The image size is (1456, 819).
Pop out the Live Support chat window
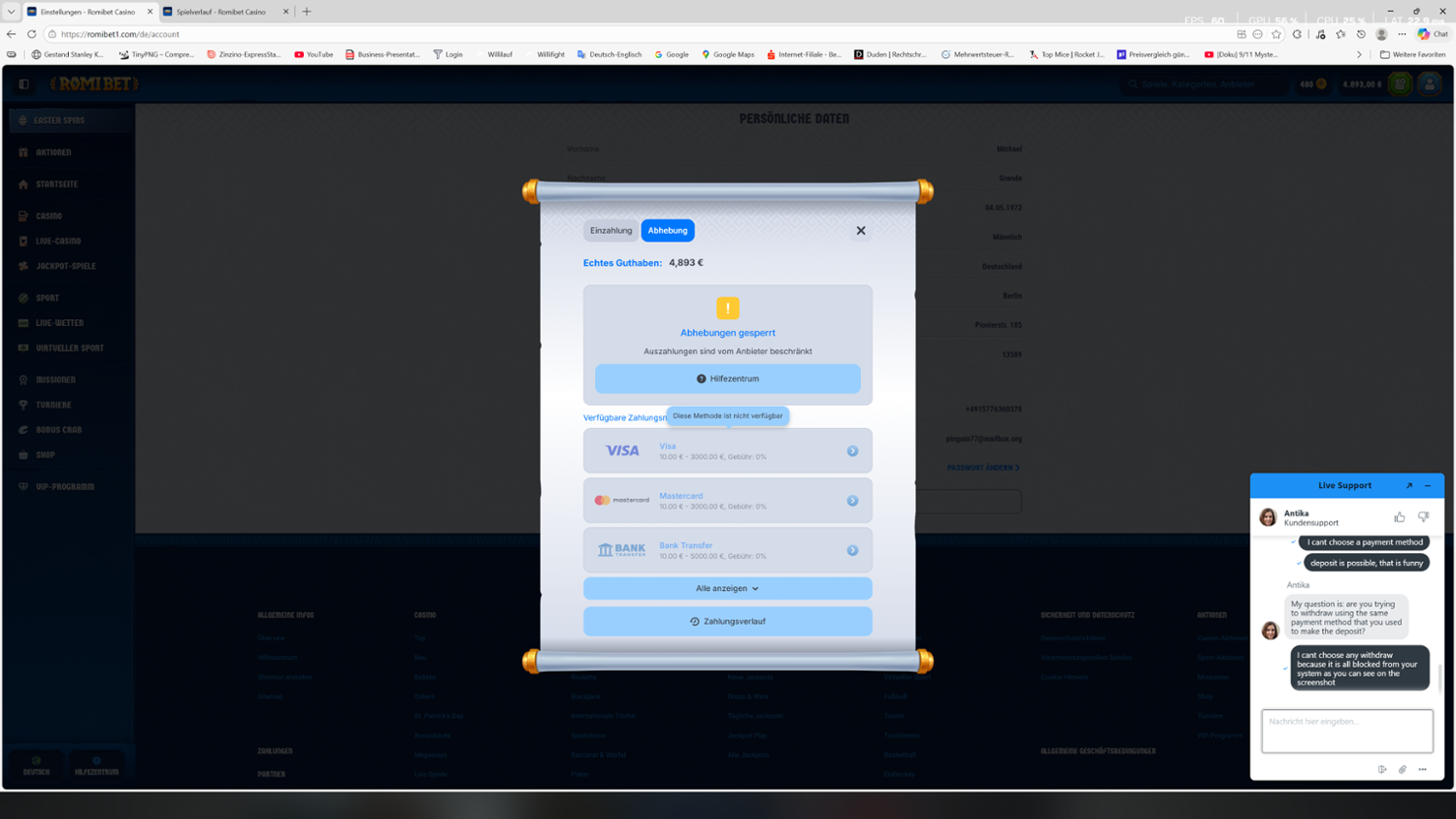point(1409,485)
